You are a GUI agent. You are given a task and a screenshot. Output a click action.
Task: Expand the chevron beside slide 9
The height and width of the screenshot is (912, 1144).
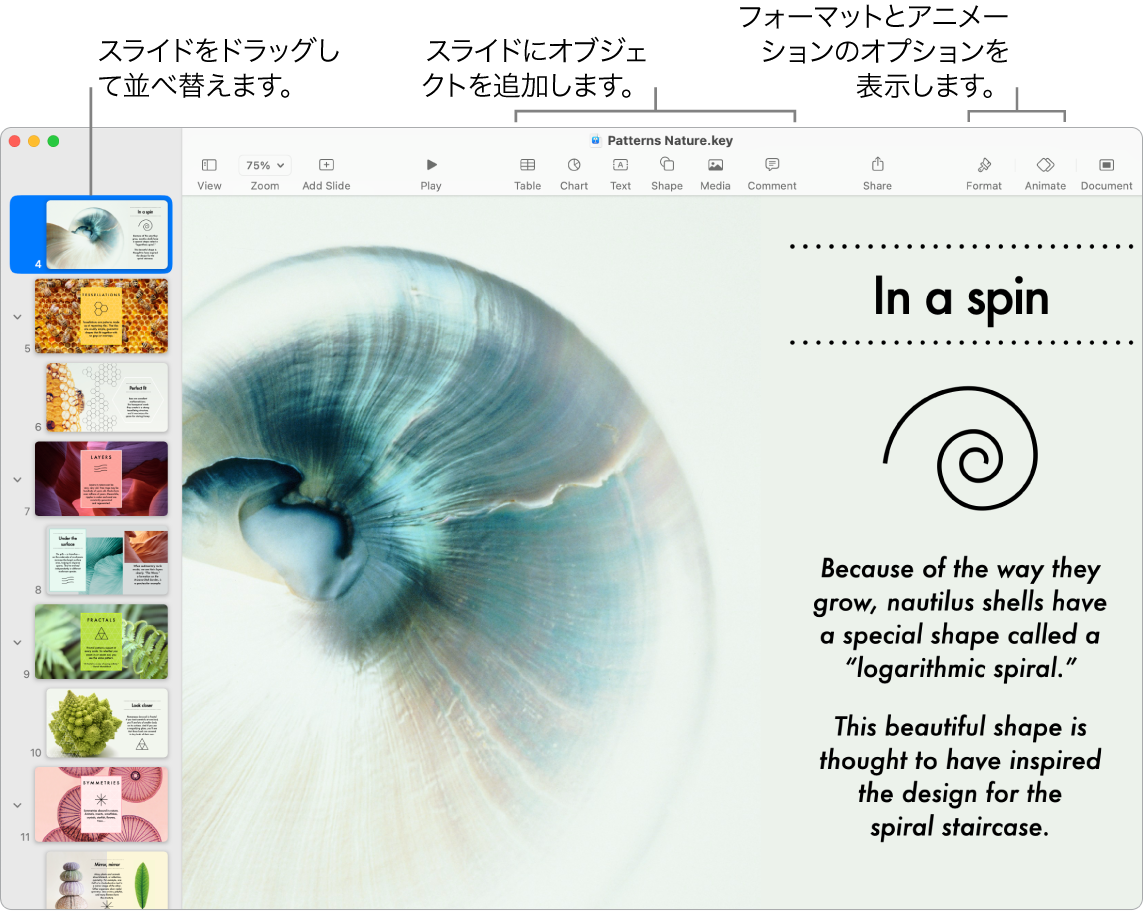tap(17, 641)
